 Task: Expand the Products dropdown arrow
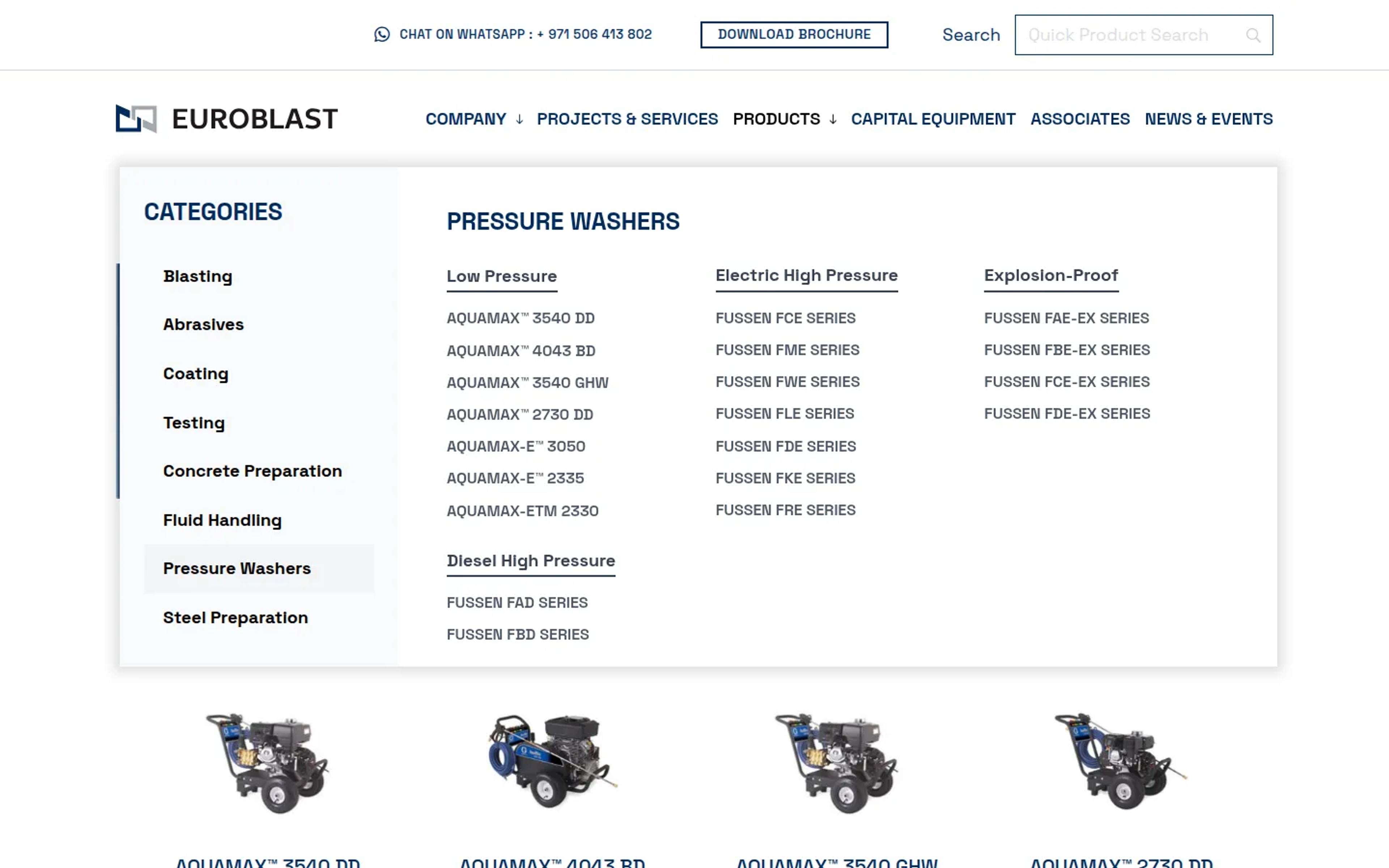(833, 119)
